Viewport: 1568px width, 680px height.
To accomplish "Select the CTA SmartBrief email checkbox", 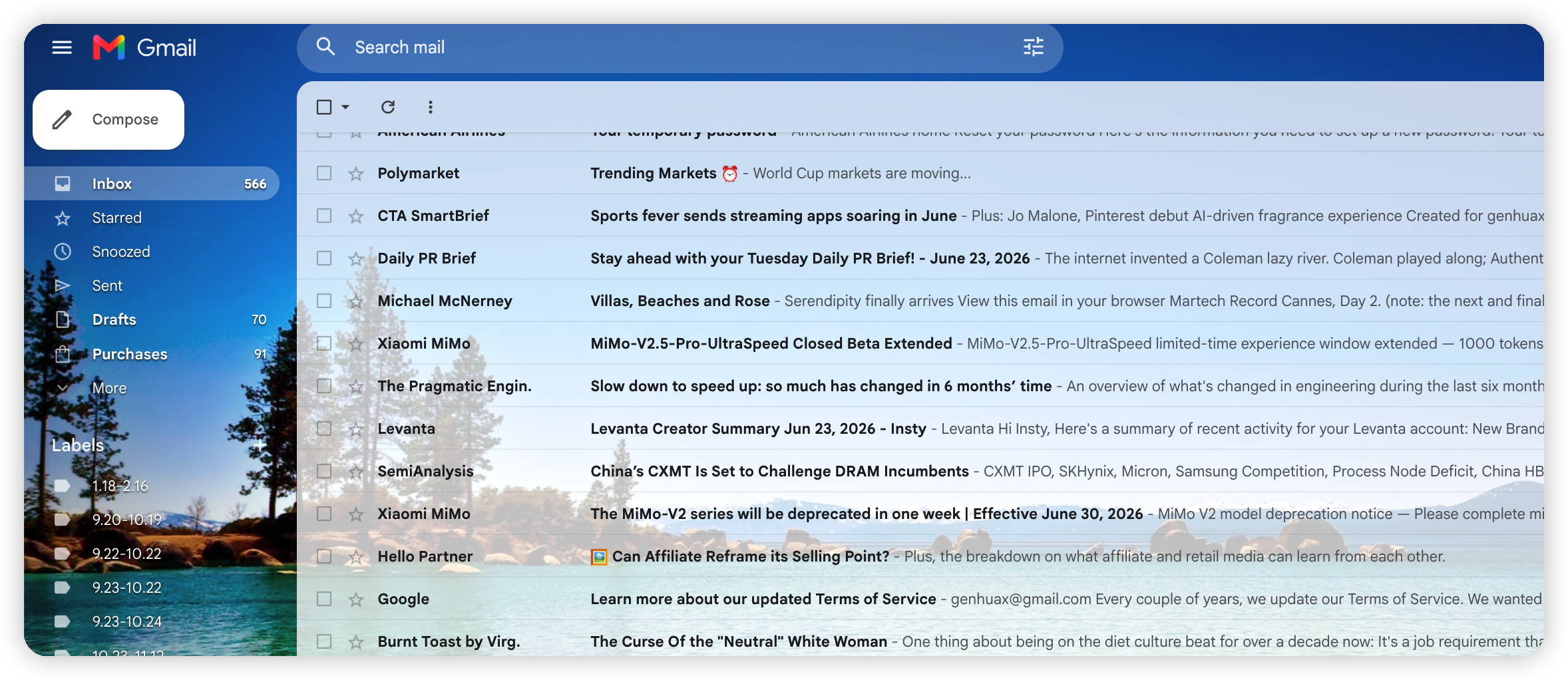I will (324, 216).
